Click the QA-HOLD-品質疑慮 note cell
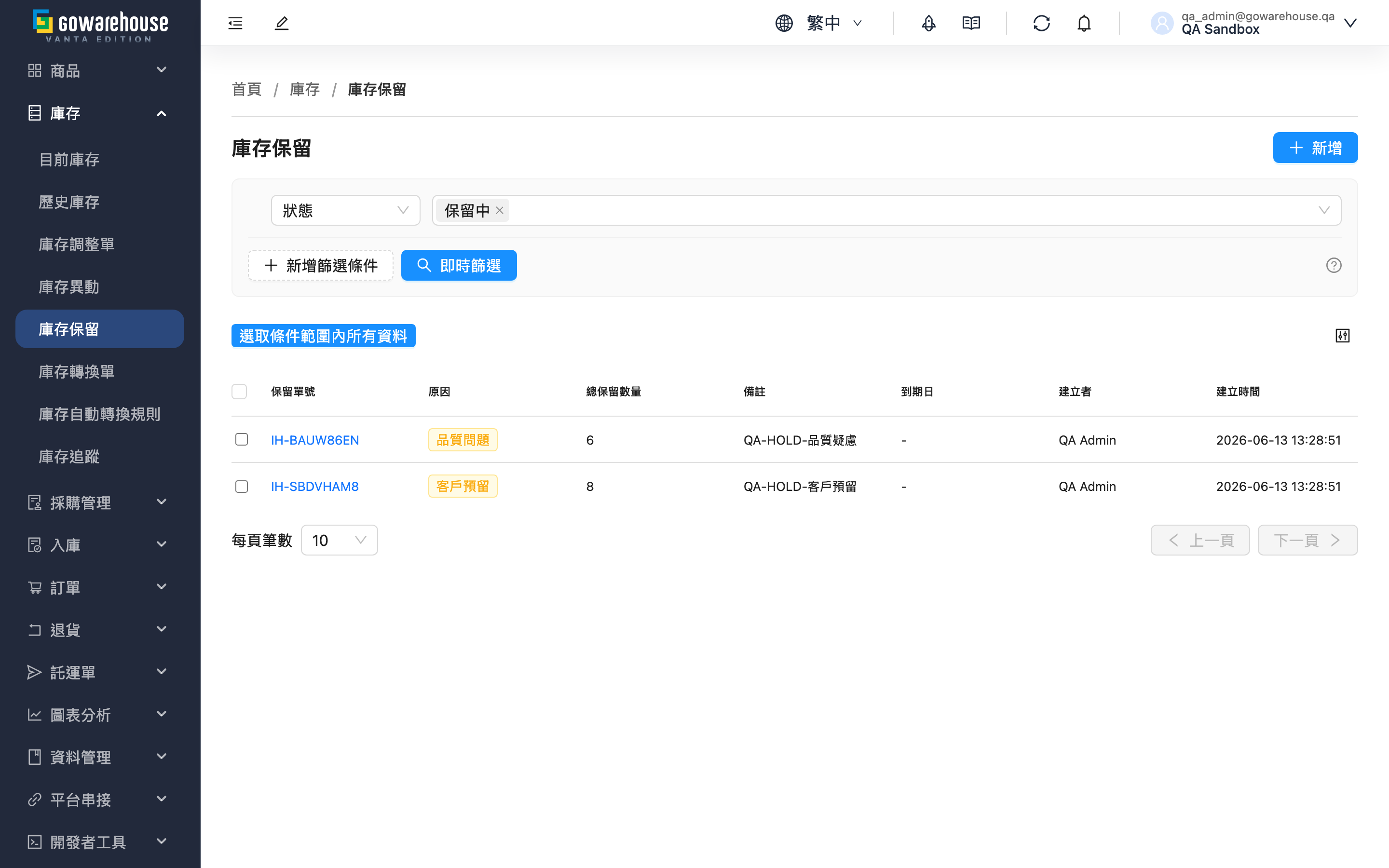The width and height of the screenshot is (1389, 868). (800, 440)
